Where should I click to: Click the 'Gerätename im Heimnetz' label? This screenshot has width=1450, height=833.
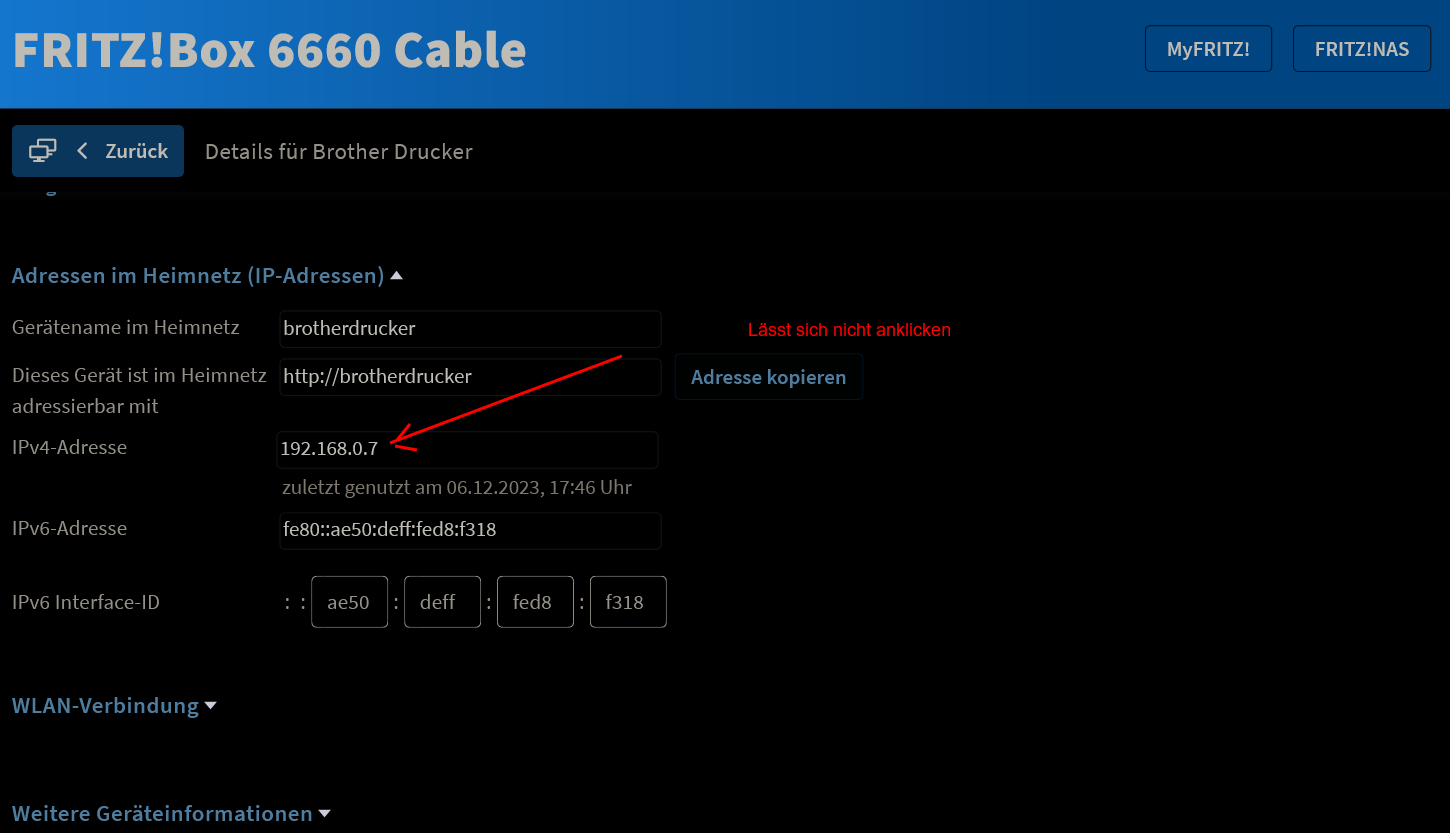pyautogui.click(x=126, y=327)
